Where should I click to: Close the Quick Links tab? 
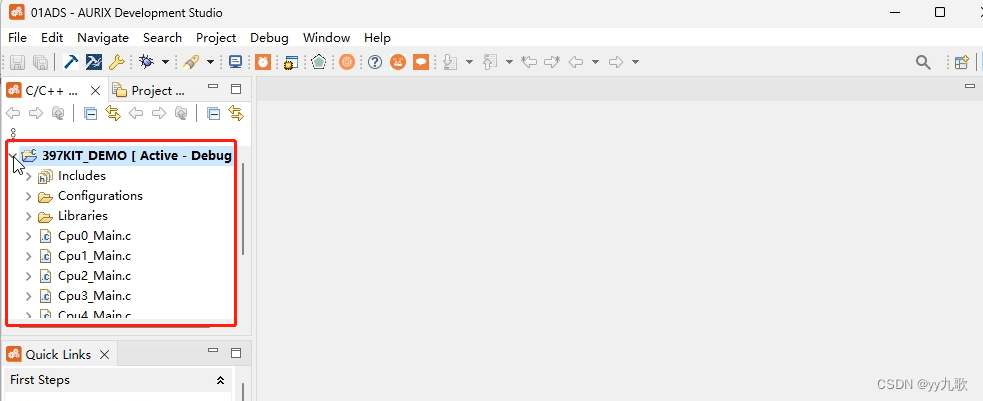pyautogui.click(x=105, y=354)
